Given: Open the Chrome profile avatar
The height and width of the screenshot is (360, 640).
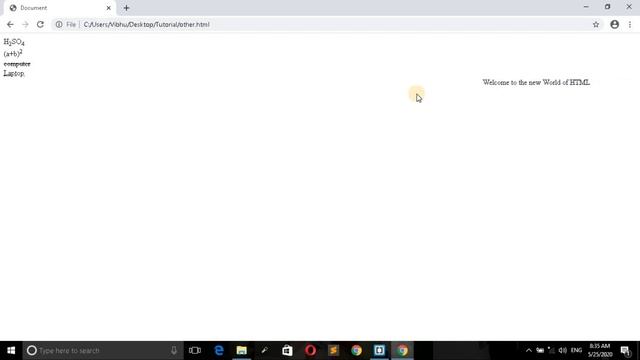Looking at the screenshot, I should click(x=615, y=24).
